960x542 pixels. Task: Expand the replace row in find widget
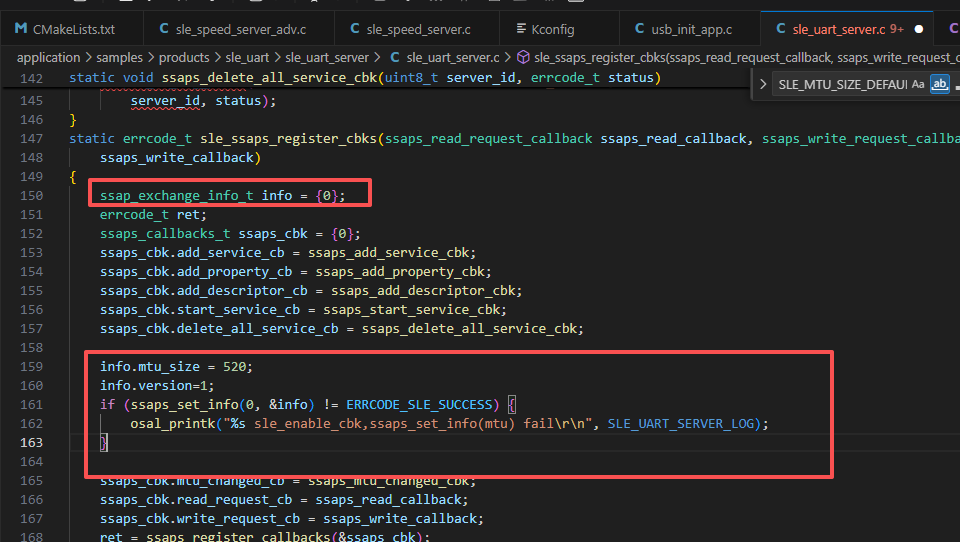764,85
